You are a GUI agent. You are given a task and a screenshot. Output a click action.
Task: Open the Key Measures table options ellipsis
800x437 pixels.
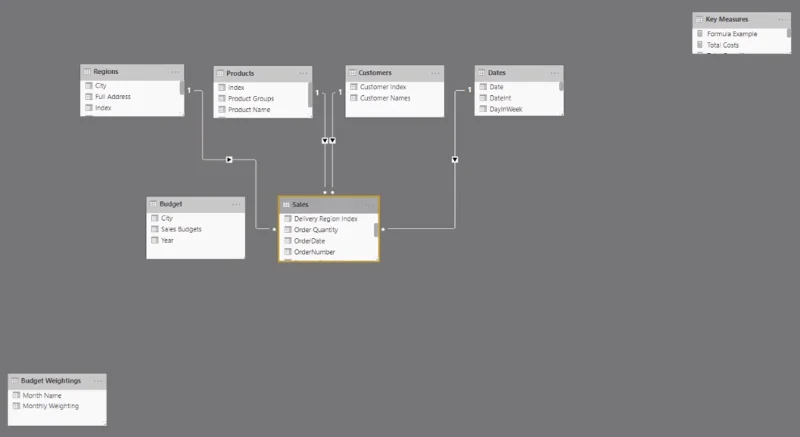click(x=782, y=19)
